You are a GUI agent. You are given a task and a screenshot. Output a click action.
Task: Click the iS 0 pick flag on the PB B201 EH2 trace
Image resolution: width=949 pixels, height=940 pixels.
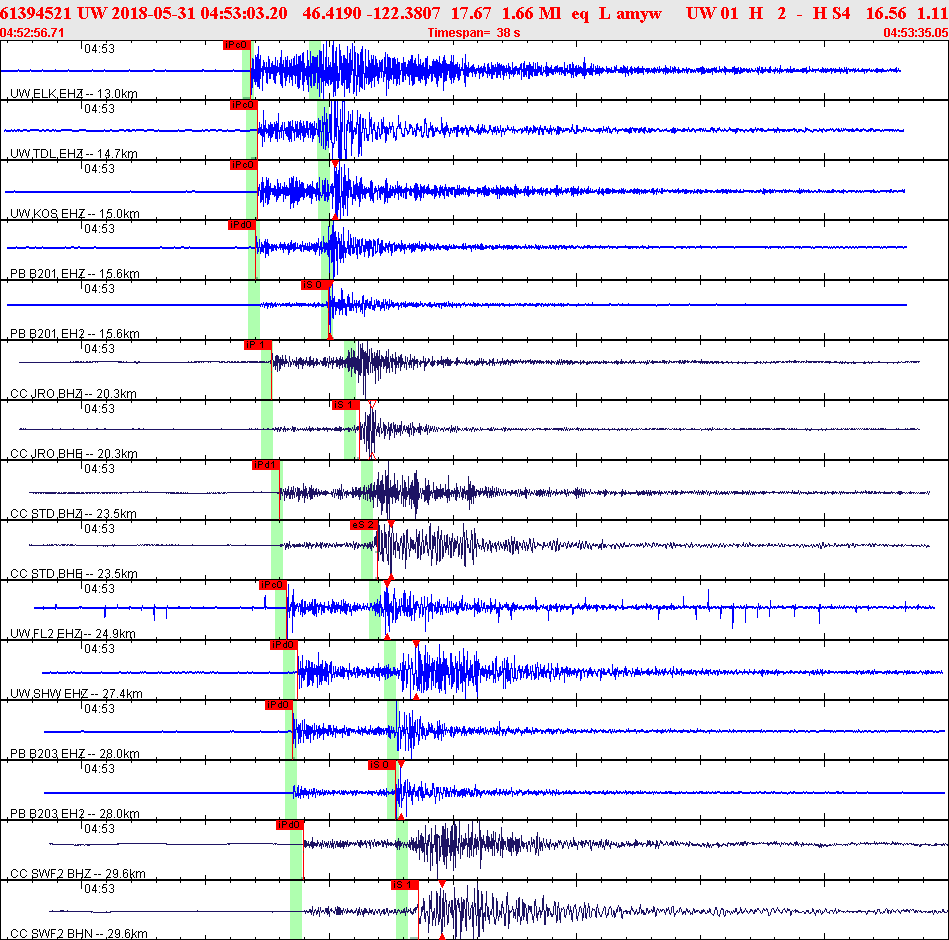pyautogui.click(x=315, y=285)
